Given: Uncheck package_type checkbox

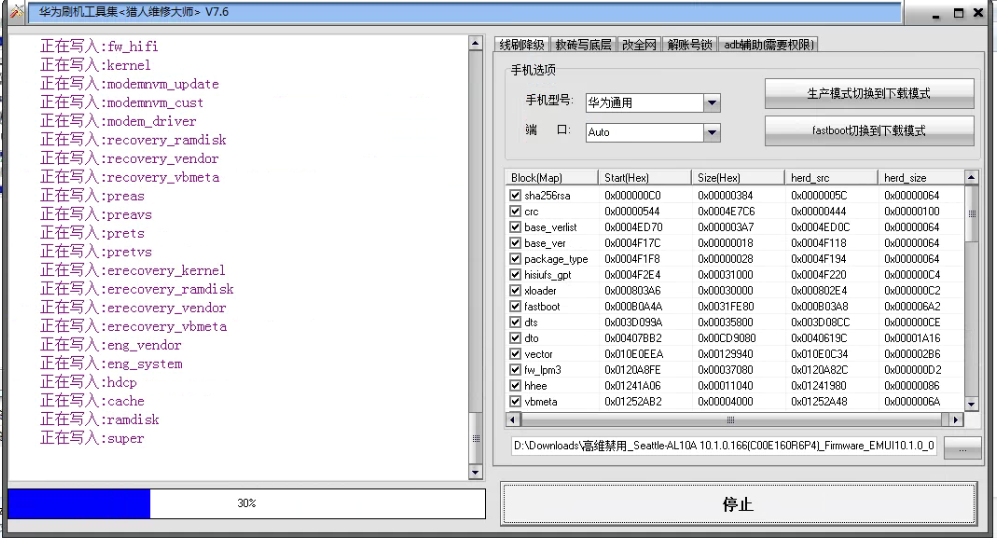Looking at the screenshot, I should pyautogui.click(x=515, y=259).
